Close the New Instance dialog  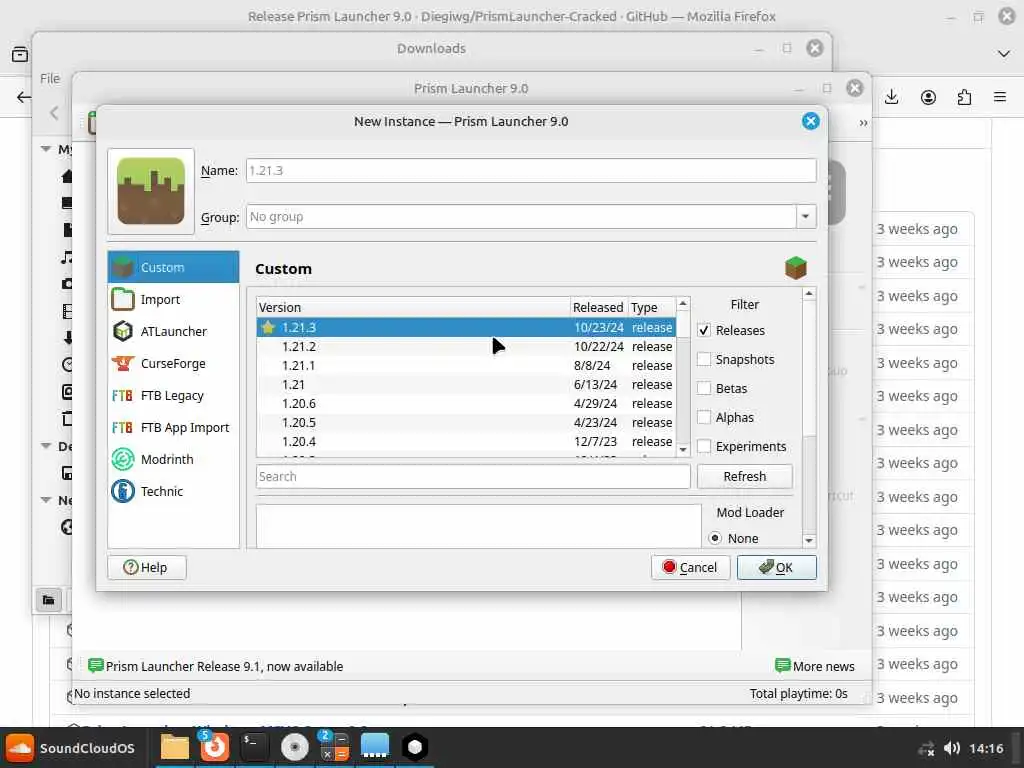(810, 121)
